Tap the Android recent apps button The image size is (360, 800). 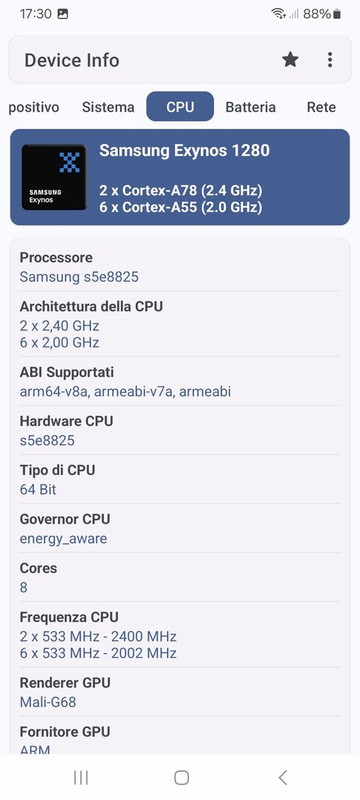[x=81, y=778]
